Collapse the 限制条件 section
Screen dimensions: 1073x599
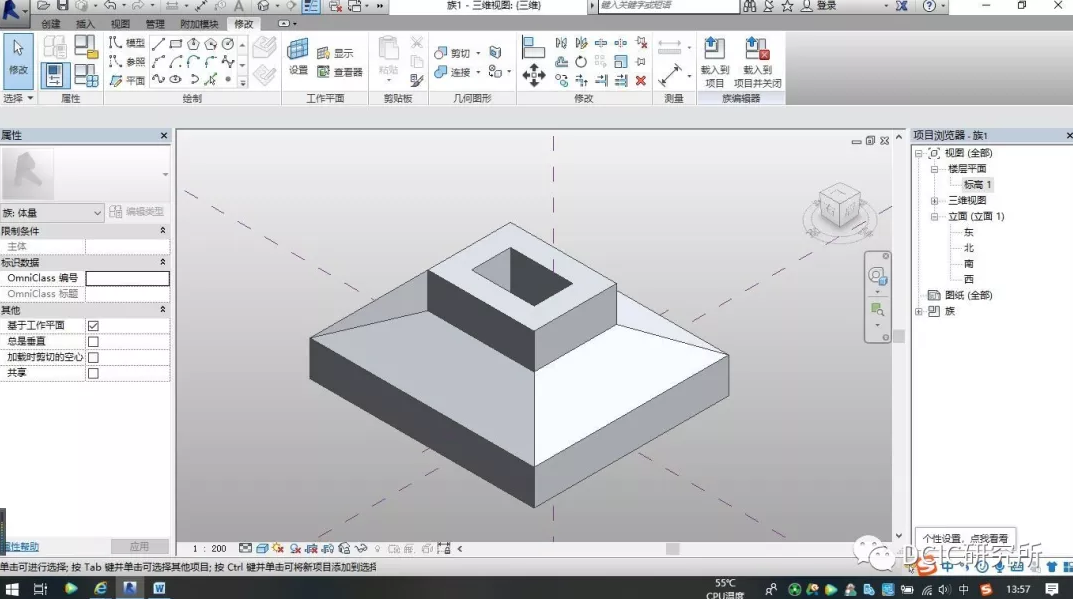tap(163, 231)
